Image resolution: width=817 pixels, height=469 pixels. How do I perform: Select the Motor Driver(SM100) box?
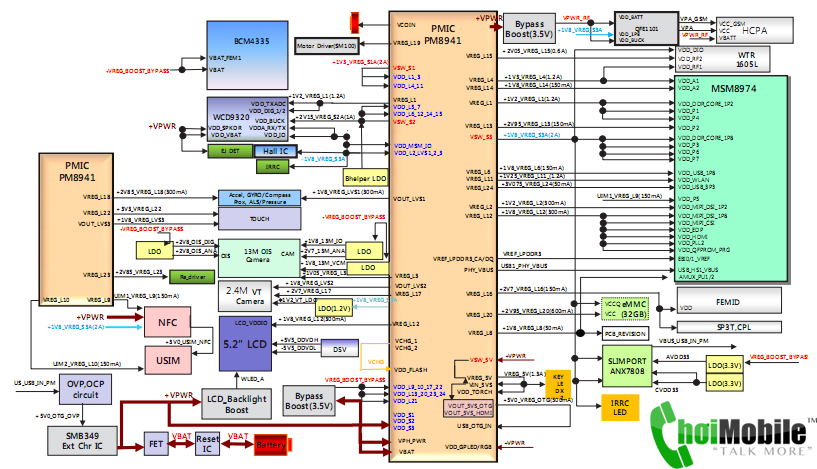click(327, 46)
